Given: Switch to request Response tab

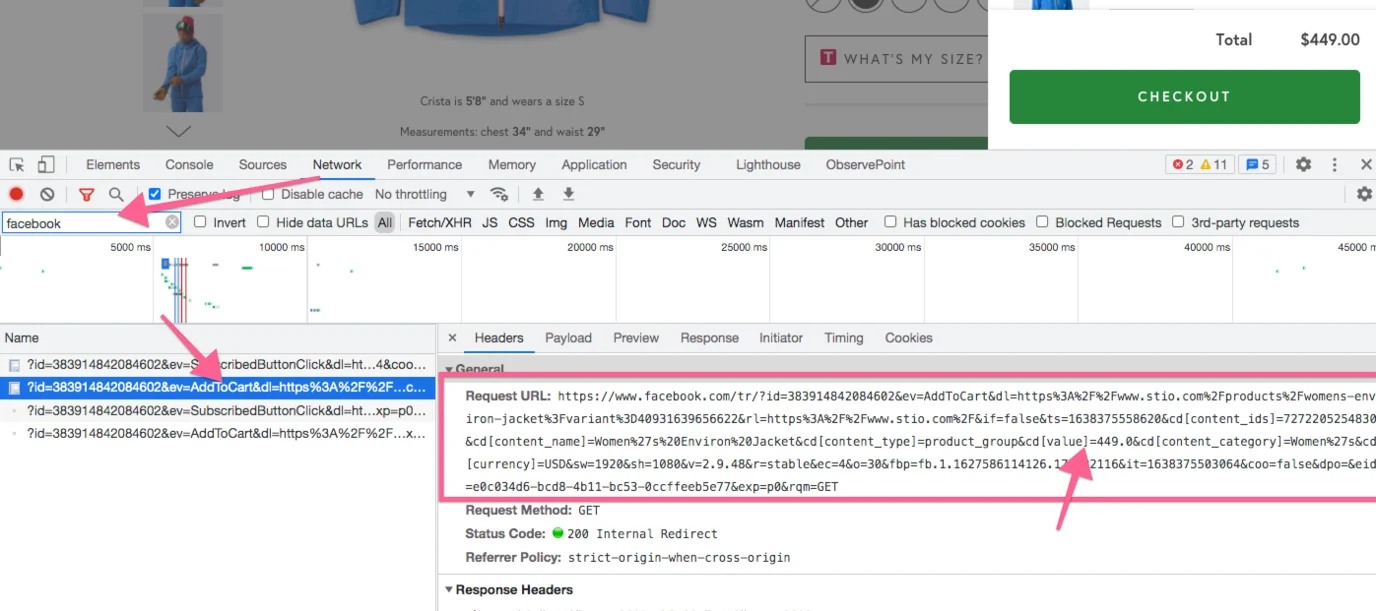Looking at the screenshot, I should (709, 338).
